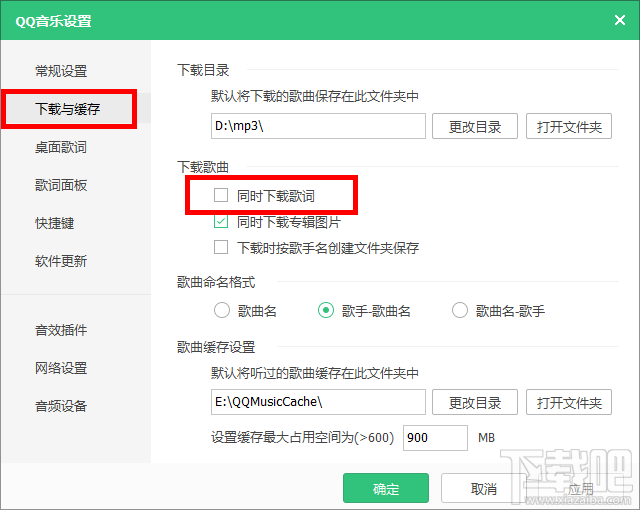Click the 应用 button
Screen dimensions: 640x510
tap(581, 488)
